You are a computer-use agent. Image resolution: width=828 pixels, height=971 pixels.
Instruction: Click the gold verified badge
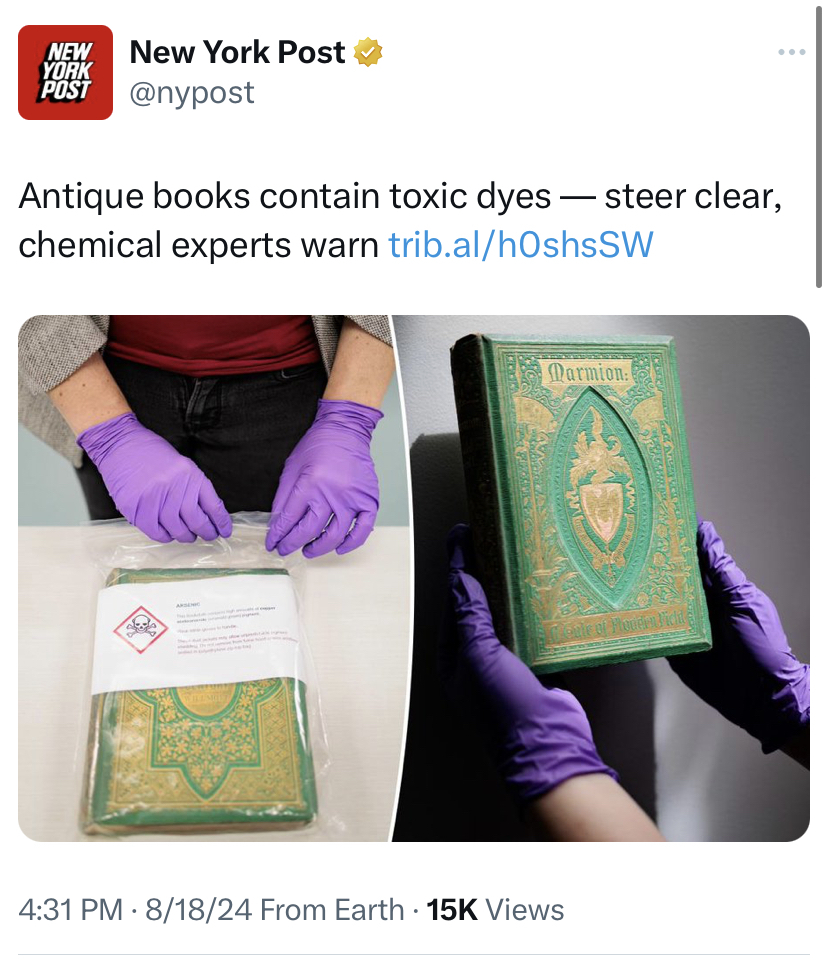coord(368,52)
